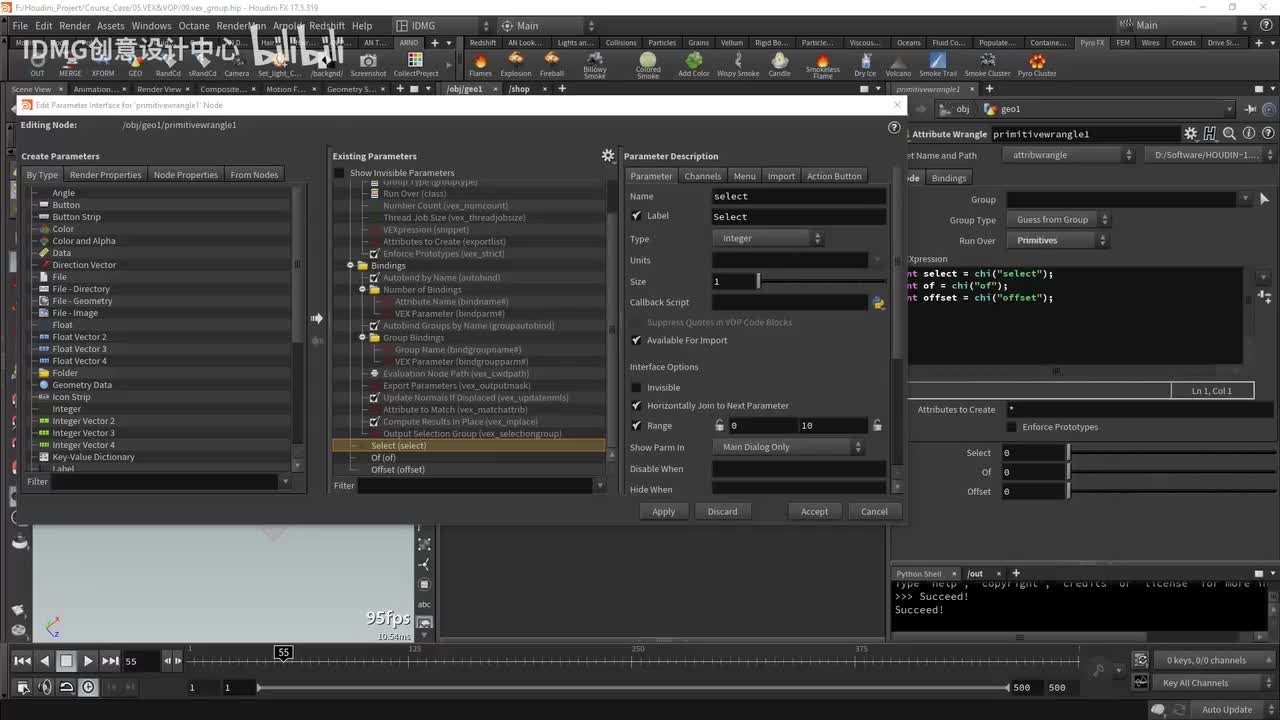Open Show Parm In dropdown

789,447
